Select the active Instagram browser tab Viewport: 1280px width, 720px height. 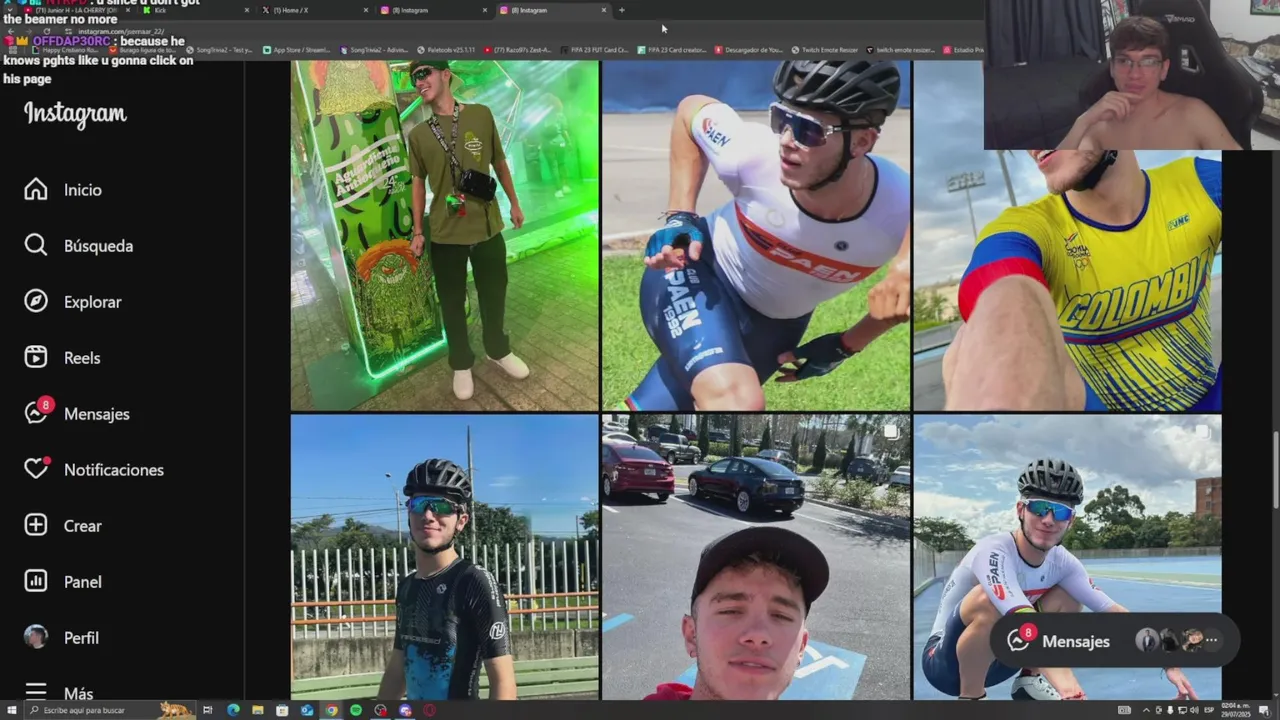click(x=552, y=10)
